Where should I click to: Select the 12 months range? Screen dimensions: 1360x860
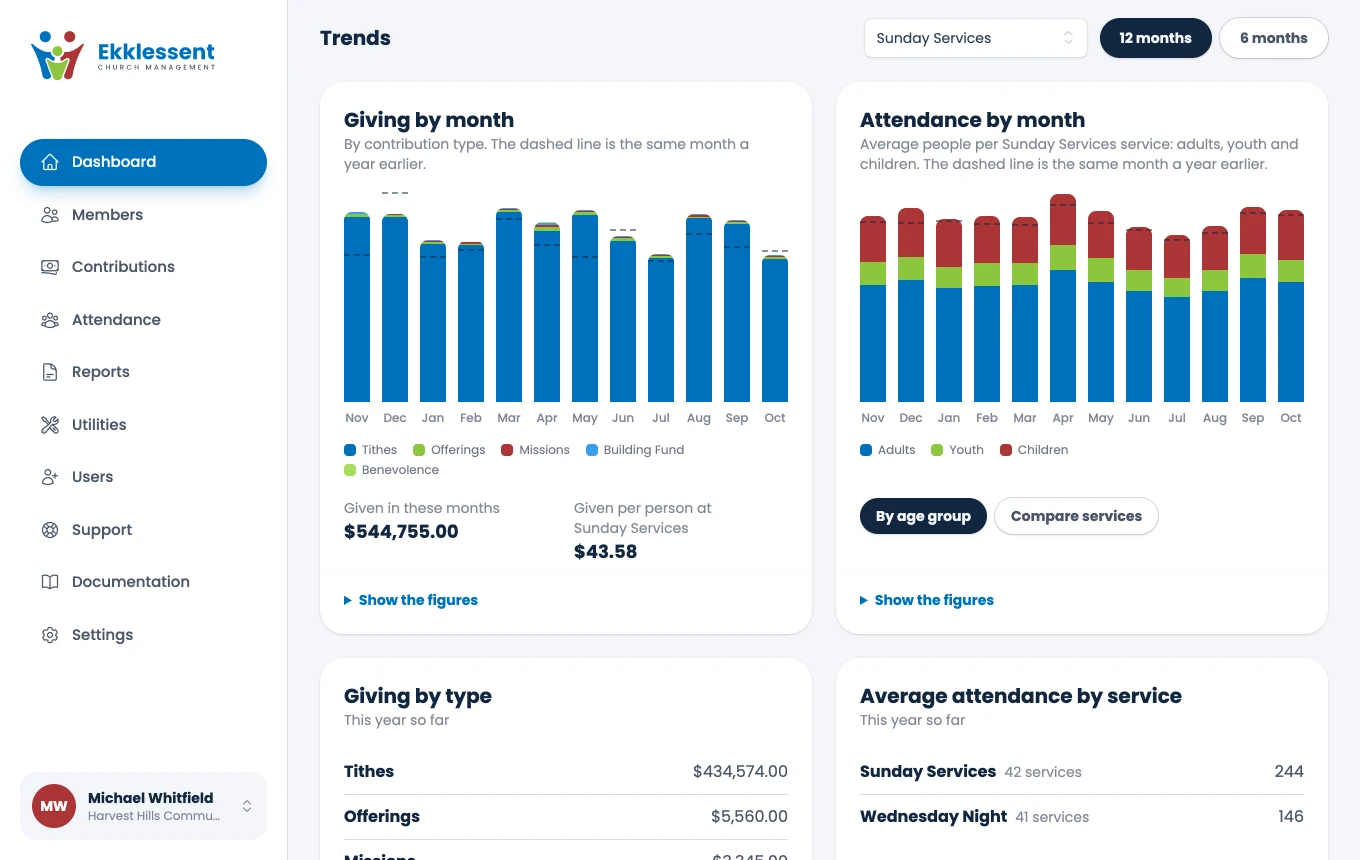click(x=1155, y=38)
